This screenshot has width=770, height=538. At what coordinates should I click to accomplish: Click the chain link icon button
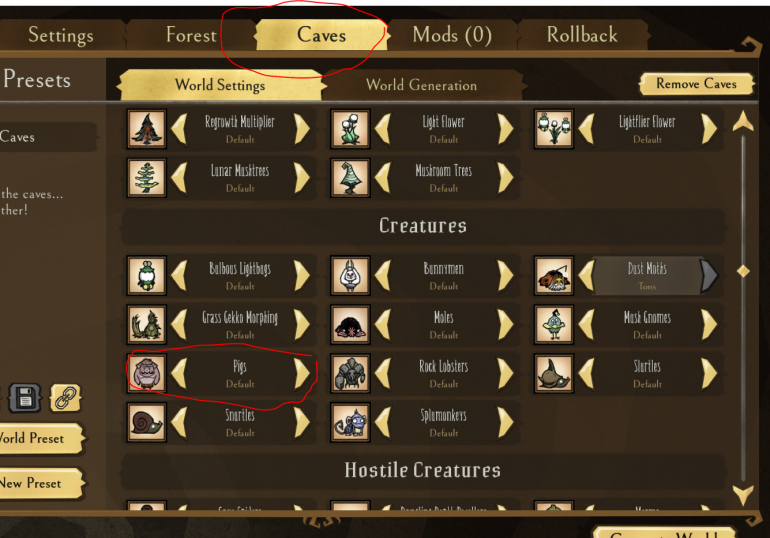pos(65,397)
